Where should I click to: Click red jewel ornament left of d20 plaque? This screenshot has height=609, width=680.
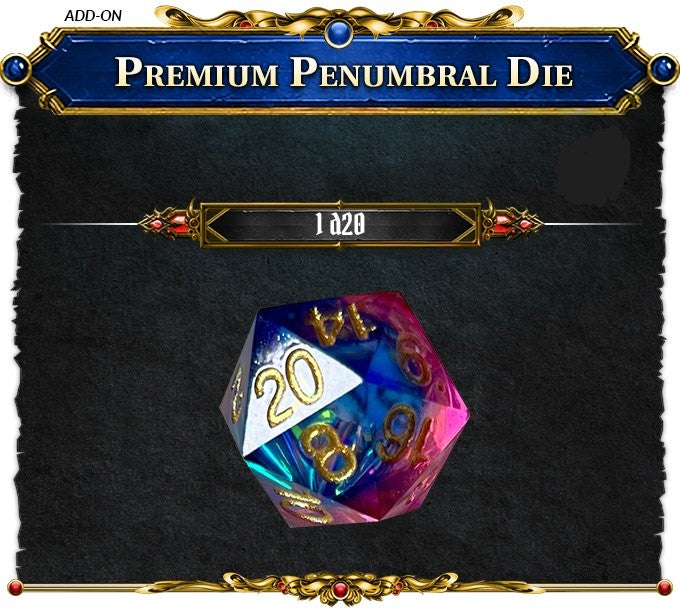(x=169, y=224)
